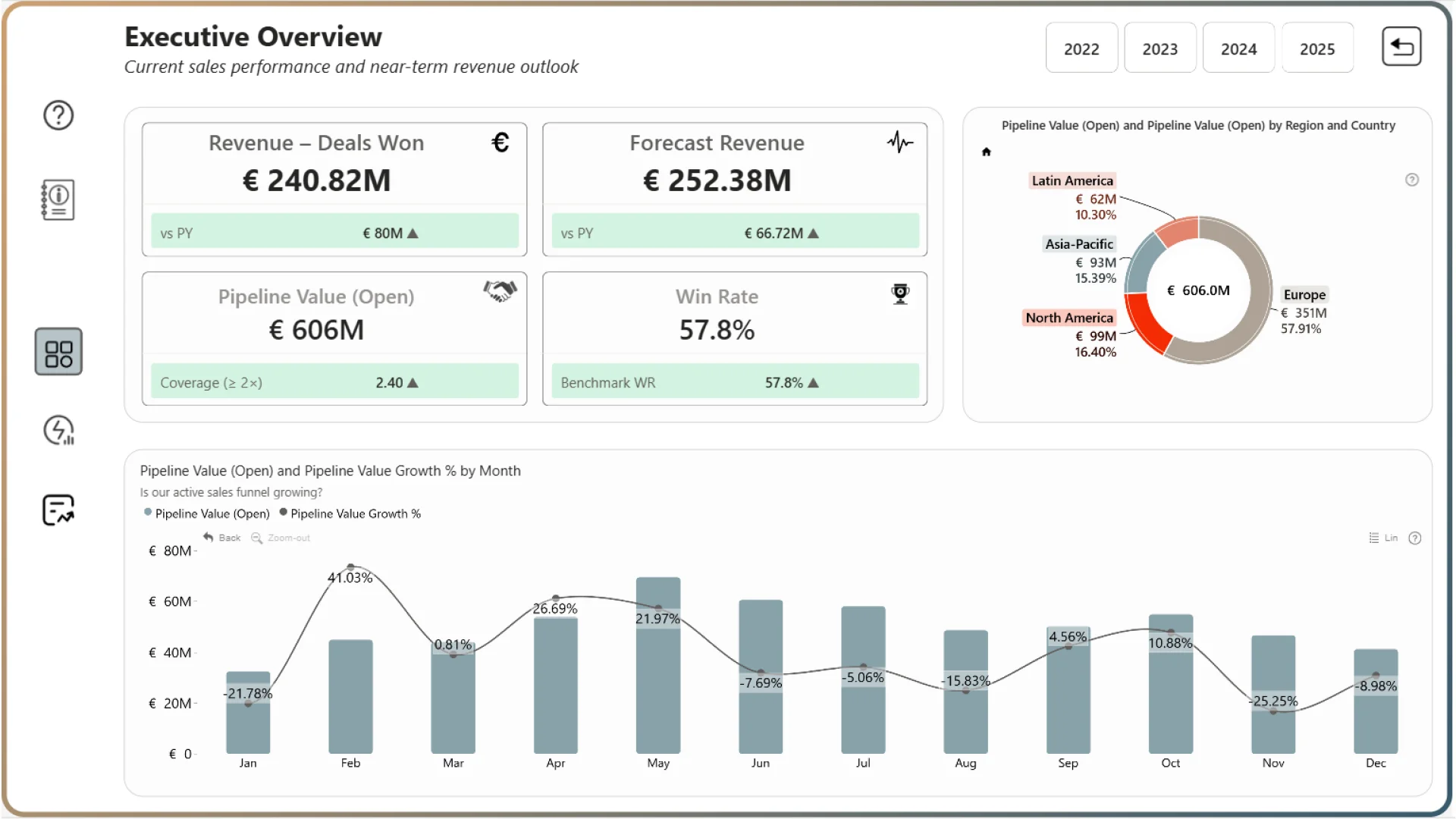Open the info notebook sidebar icon

point(58,199)
